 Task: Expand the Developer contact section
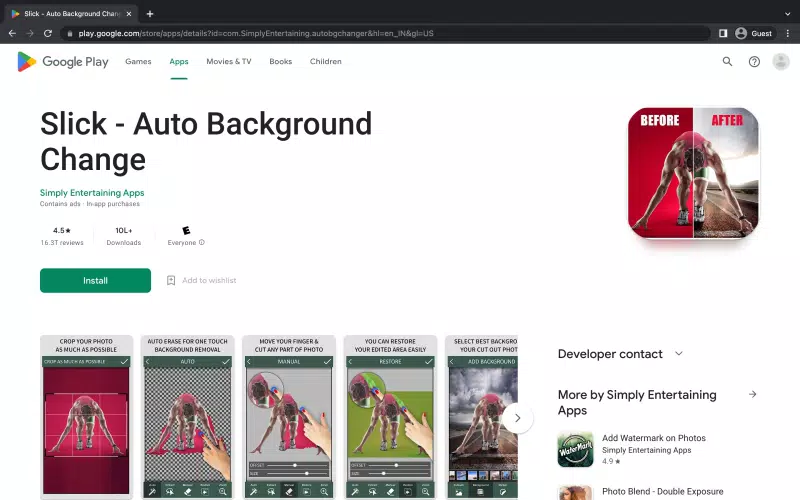pos(679,354)
